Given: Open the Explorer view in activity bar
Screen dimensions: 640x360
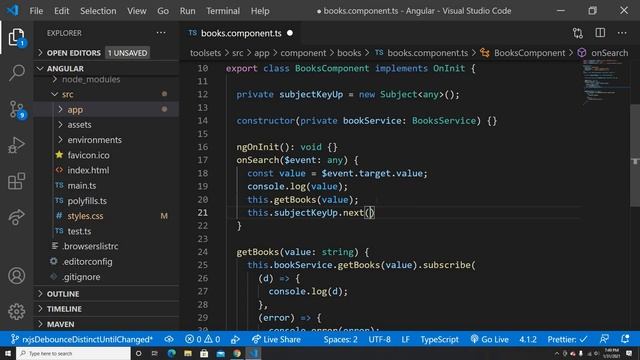Looking at the screenshot, I should (x=16, y=38).
